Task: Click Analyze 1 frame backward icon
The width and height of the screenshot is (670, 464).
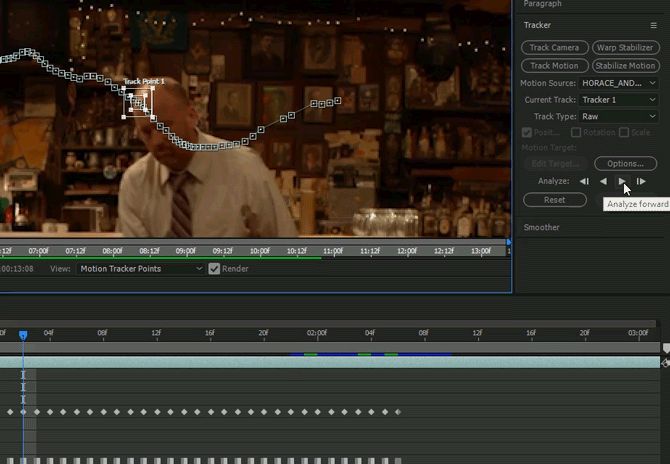Action: (x=584, y=181)
